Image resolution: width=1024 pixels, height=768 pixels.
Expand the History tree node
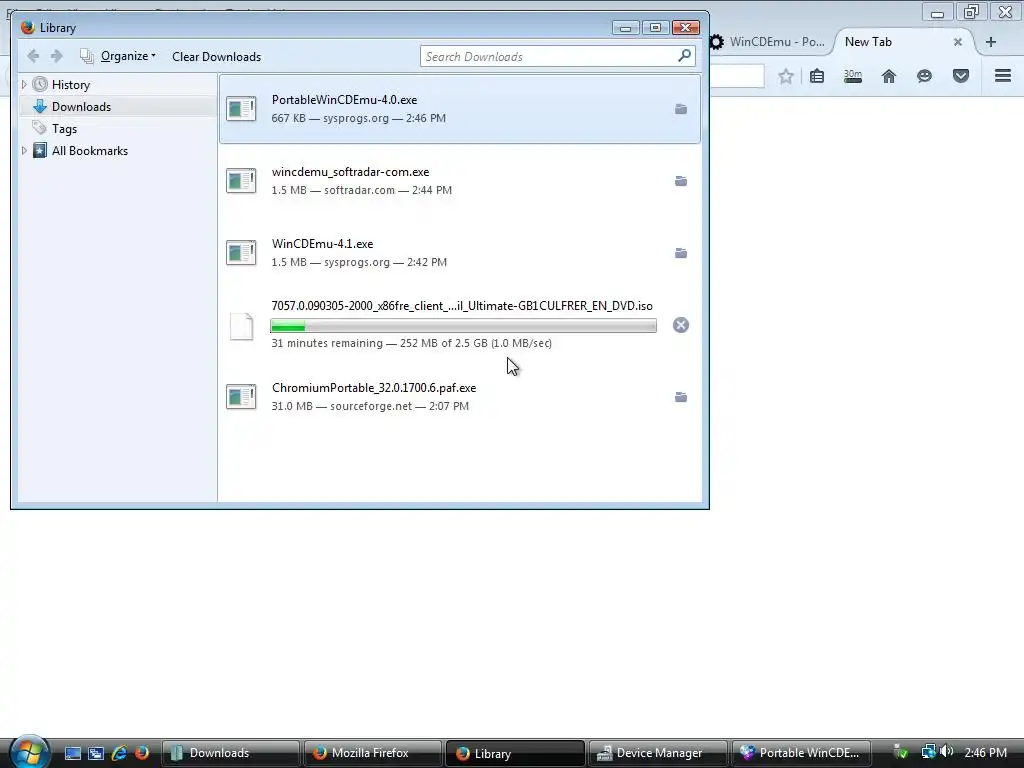pyautogui.click(x=24, y=84)
